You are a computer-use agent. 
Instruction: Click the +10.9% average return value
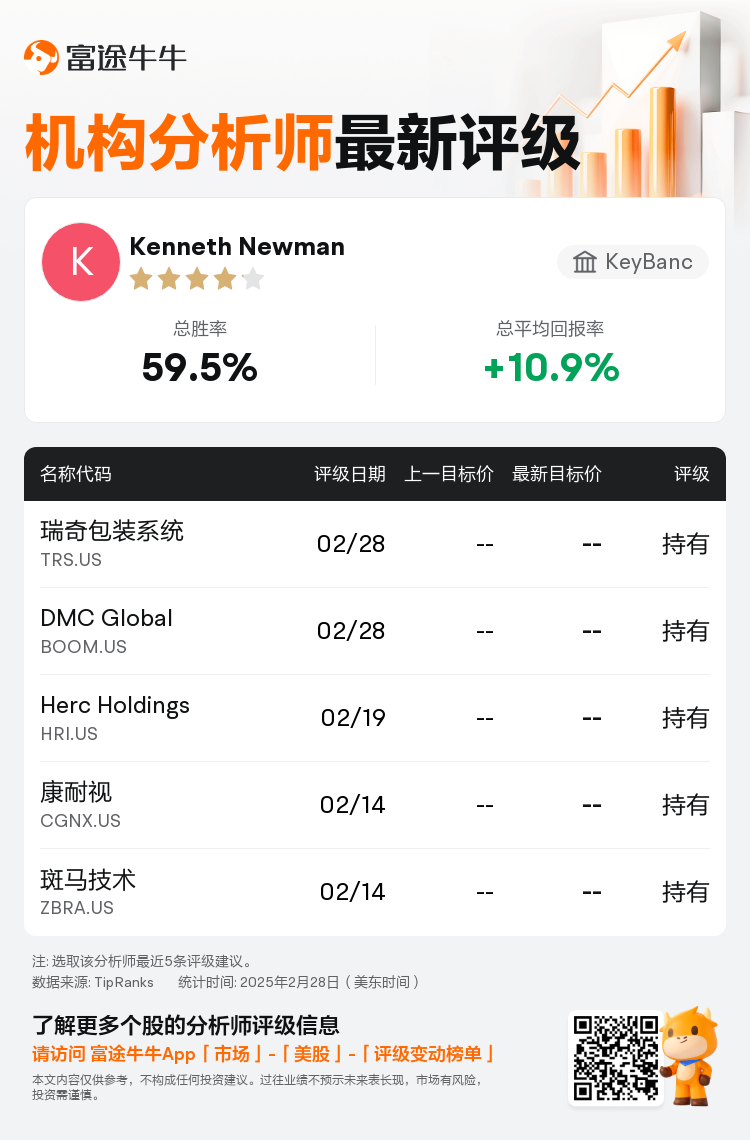552,367
